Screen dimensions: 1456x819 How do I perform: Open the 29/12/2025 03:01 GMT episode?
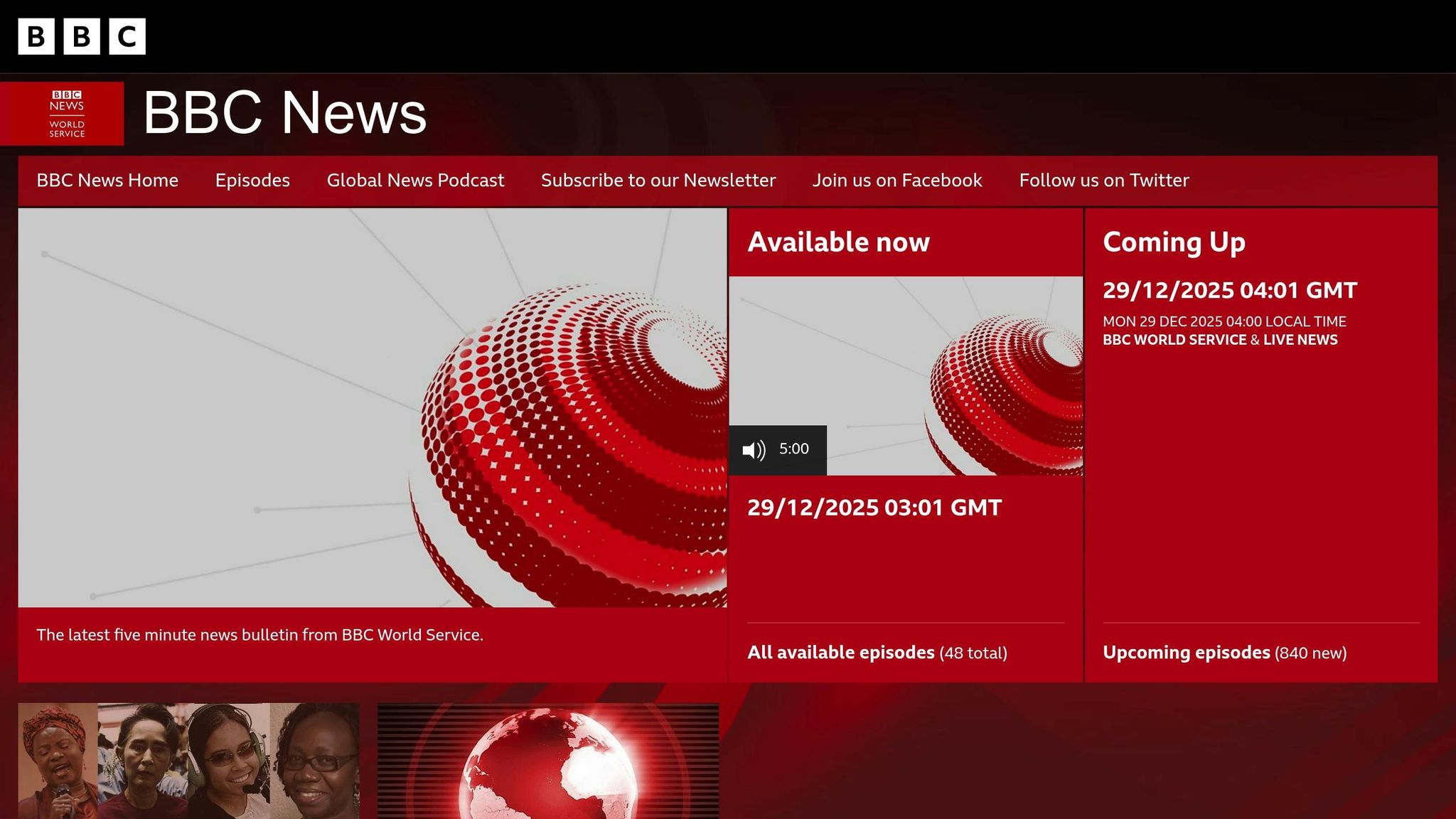tap(874, 508)
